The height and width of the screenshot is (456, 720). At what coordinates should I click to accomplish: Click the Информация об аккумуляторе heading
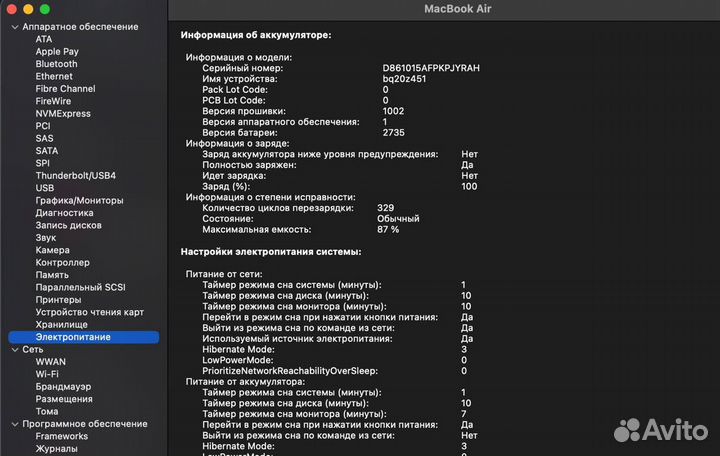(256, 35)
